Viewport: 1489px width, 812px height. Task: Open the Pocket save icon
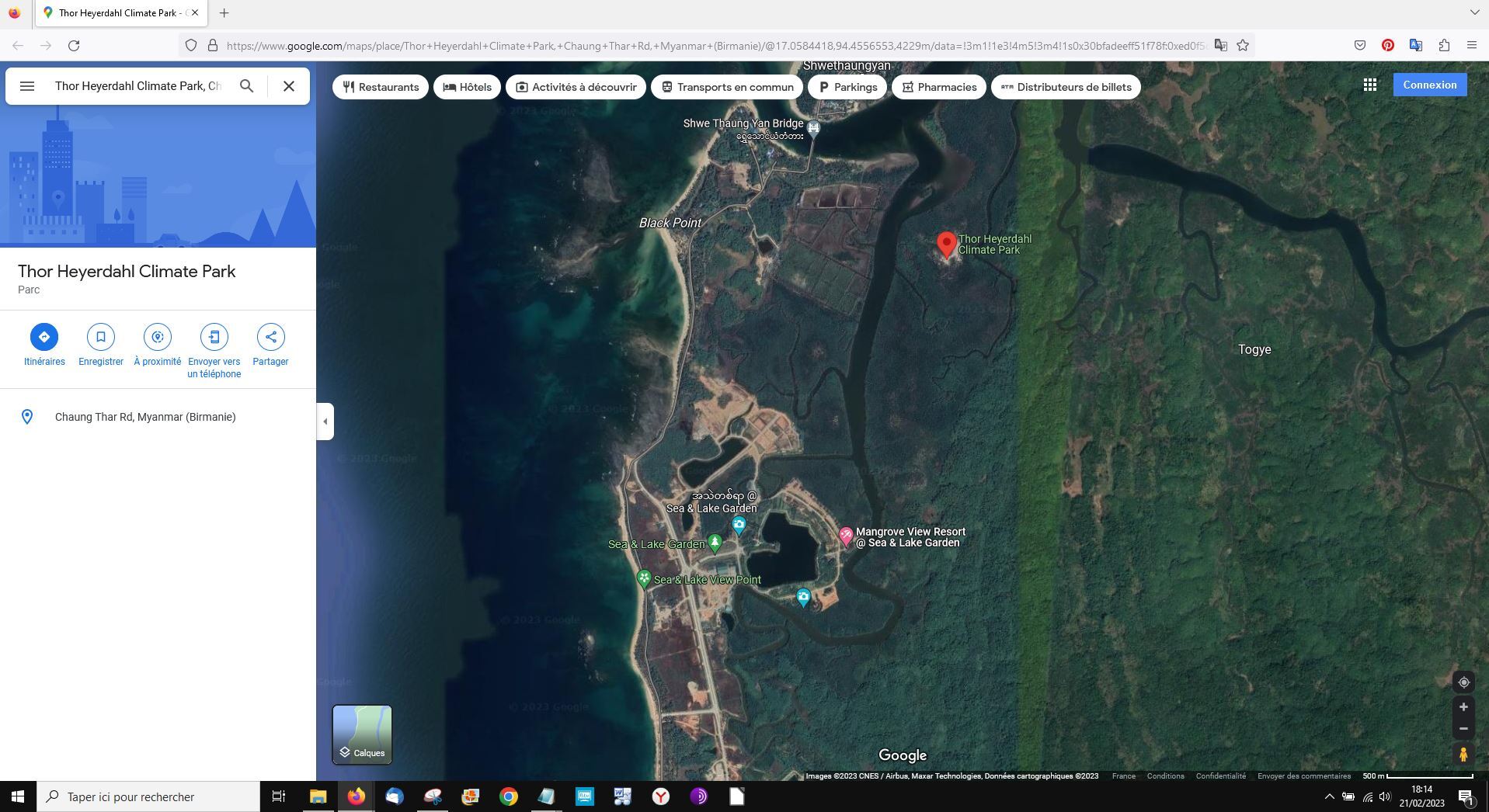tap(1360, 46)
